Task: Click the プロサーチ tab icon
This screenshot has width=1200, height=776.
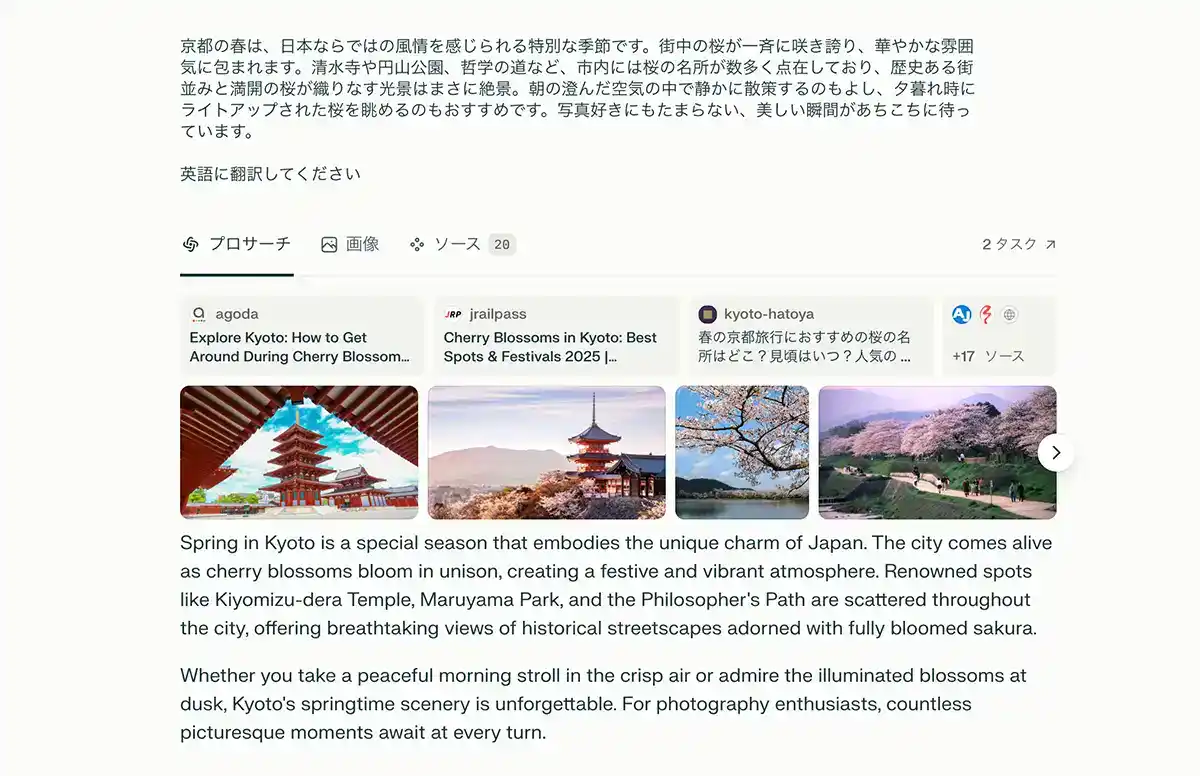Action: tap(191, 244)
